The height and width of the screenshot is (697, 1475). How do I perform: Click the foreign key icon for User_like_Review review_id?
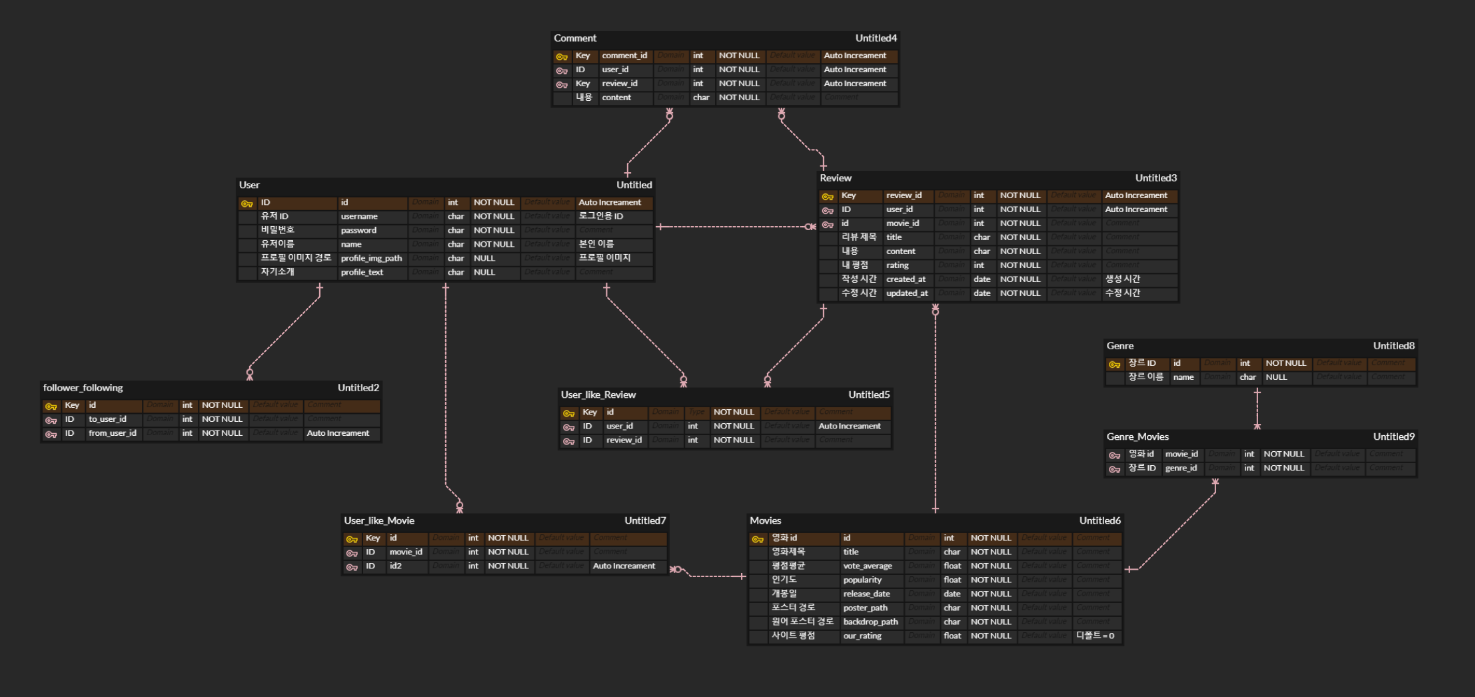point(568,441)
